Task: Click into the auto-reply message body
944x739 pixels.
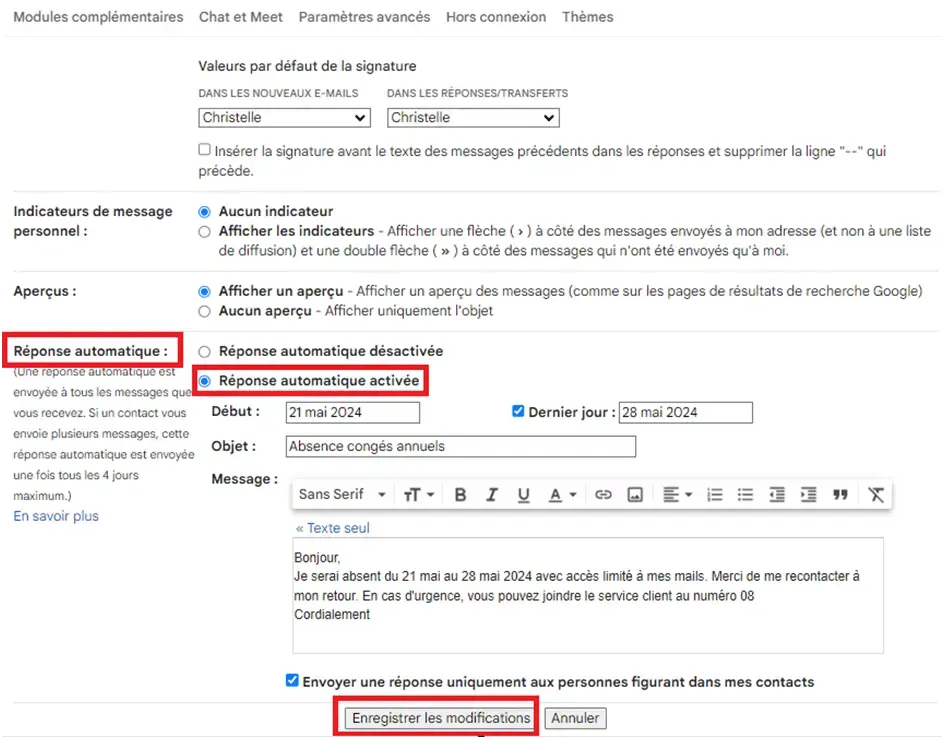Action: pyautogui.click(x=588, y=595)
